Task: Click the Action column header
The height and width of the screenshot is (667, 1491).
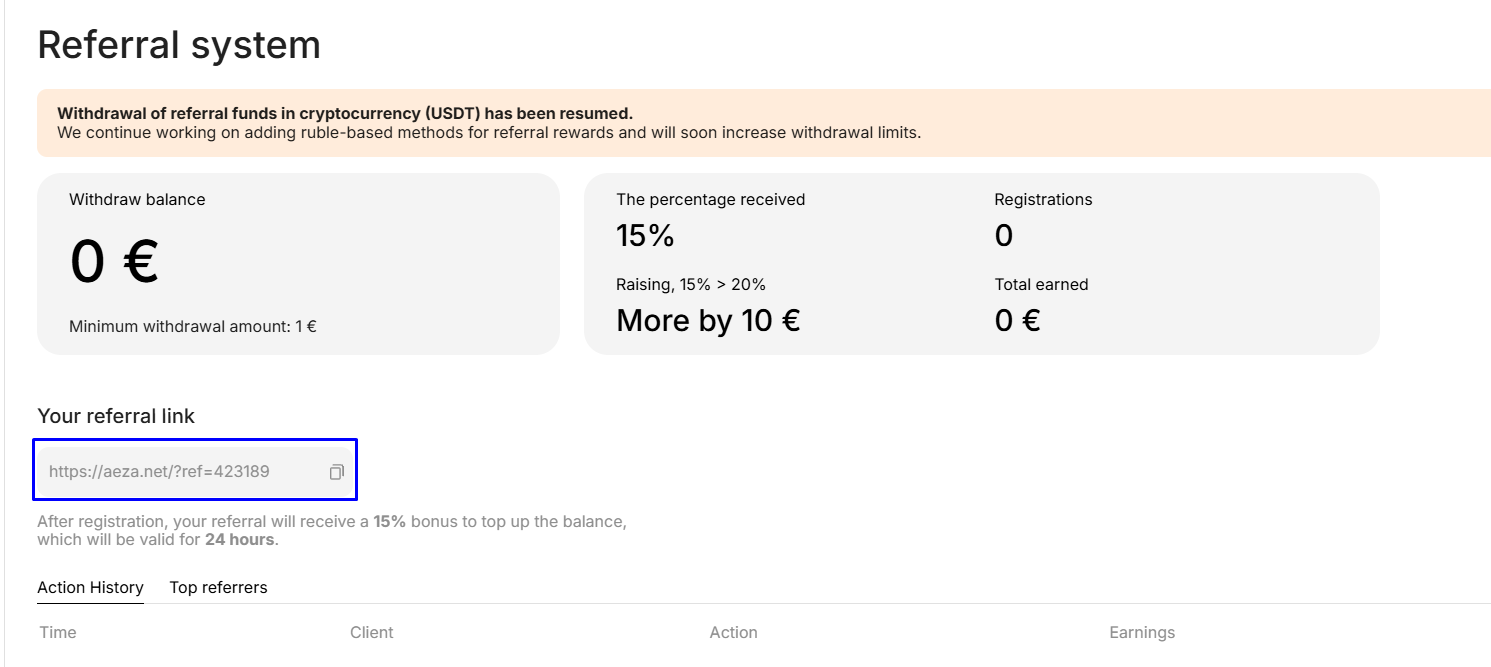Action: [733, 632]
